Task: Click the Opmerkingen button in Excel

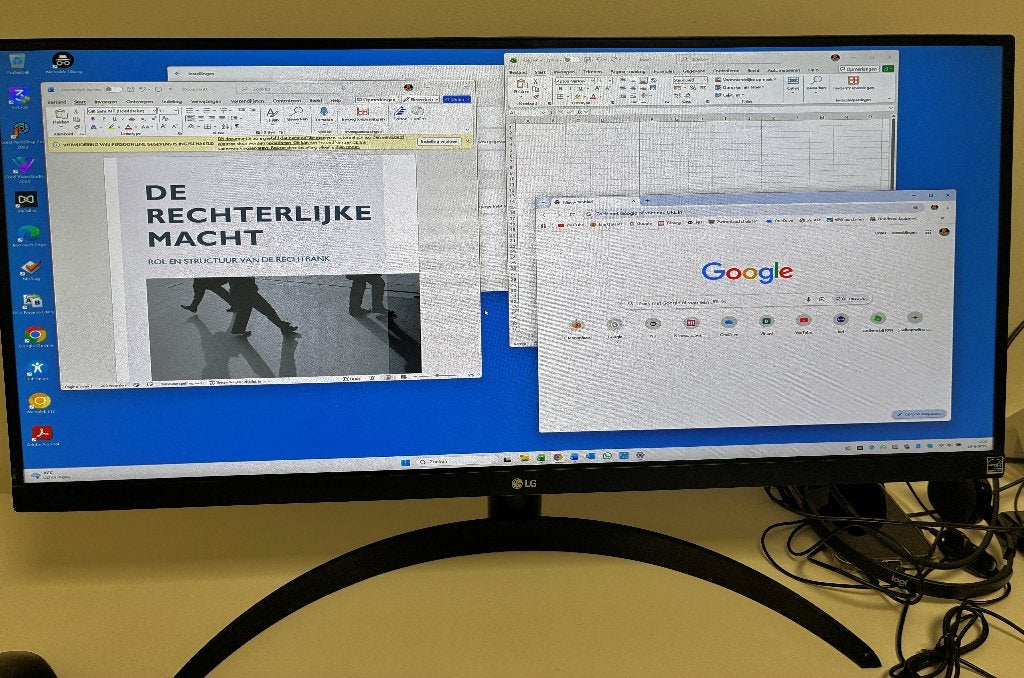Action: pyautogui.click(x=859, y=69)
